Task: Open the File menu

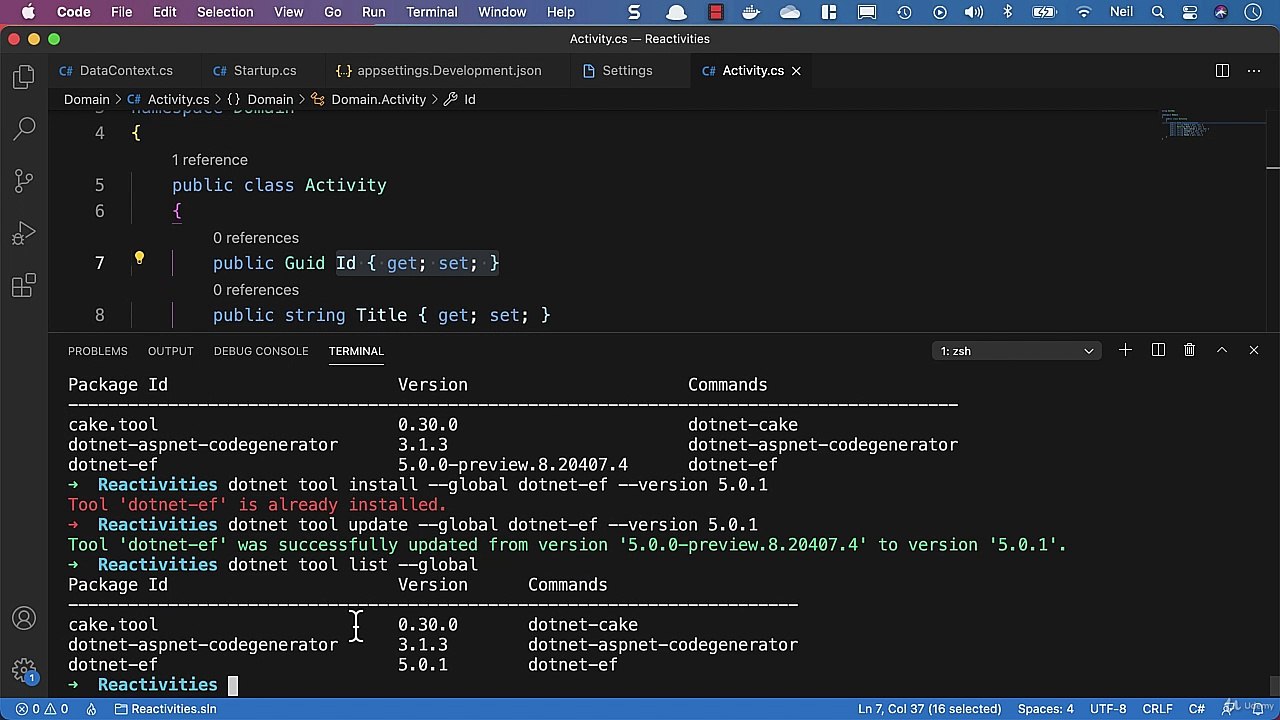Action: click(121, 12)
